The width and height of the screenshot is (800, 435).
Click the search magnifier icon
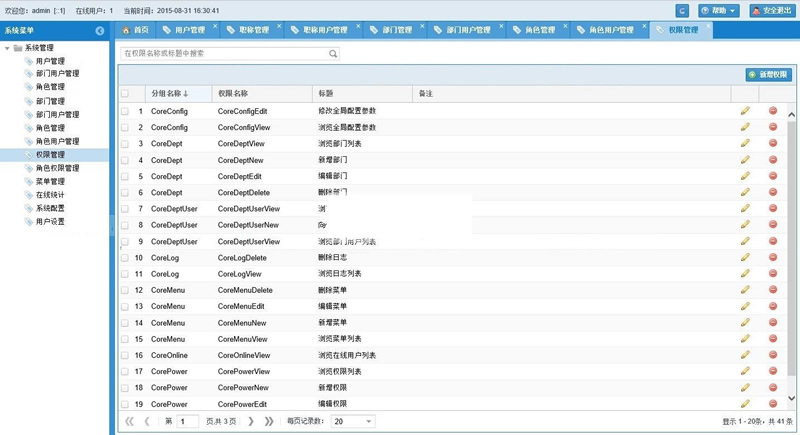[x=333, y=54]
